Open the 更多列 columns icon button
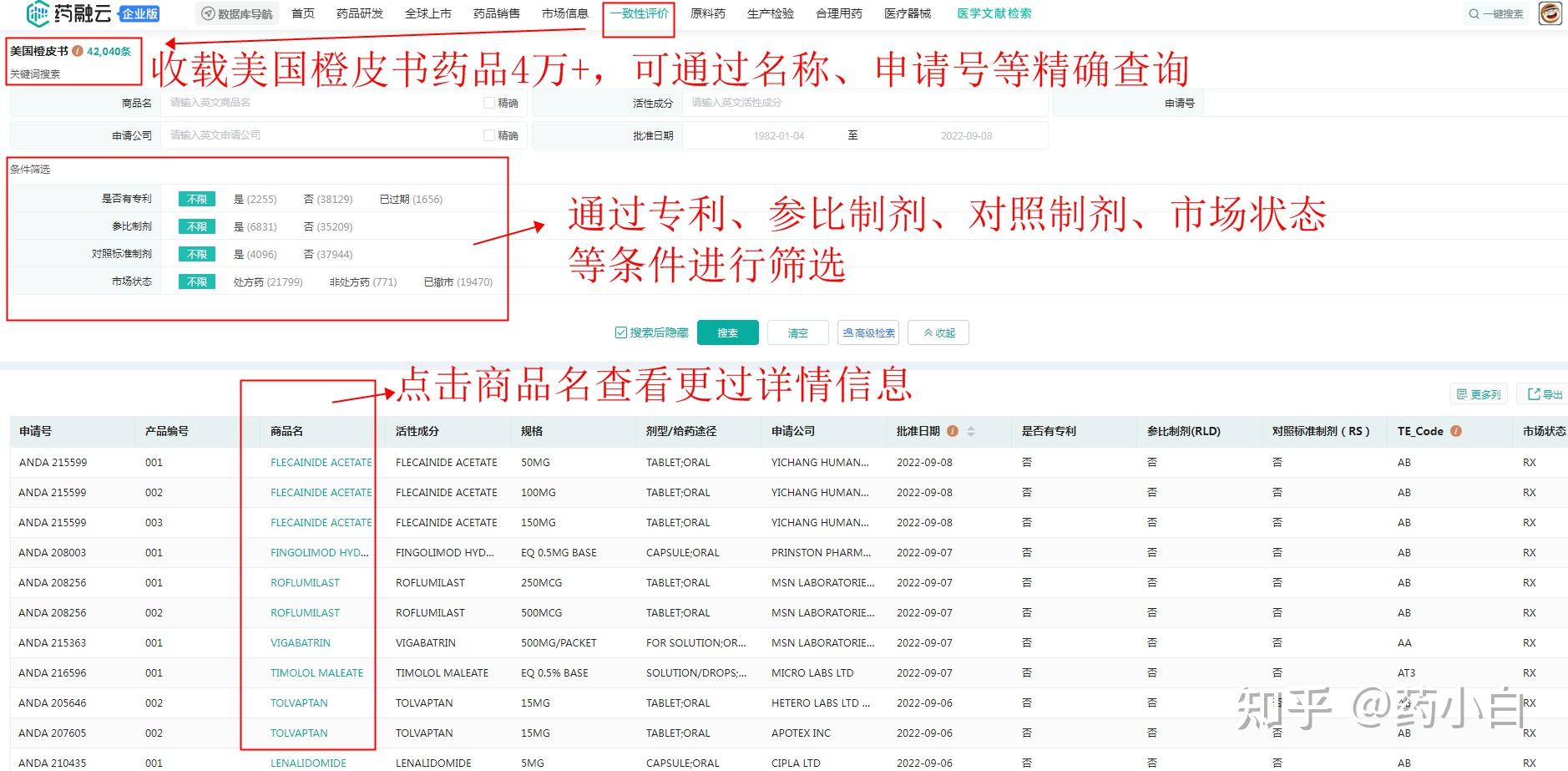The image size is (1568, 771). point(1478,393)
